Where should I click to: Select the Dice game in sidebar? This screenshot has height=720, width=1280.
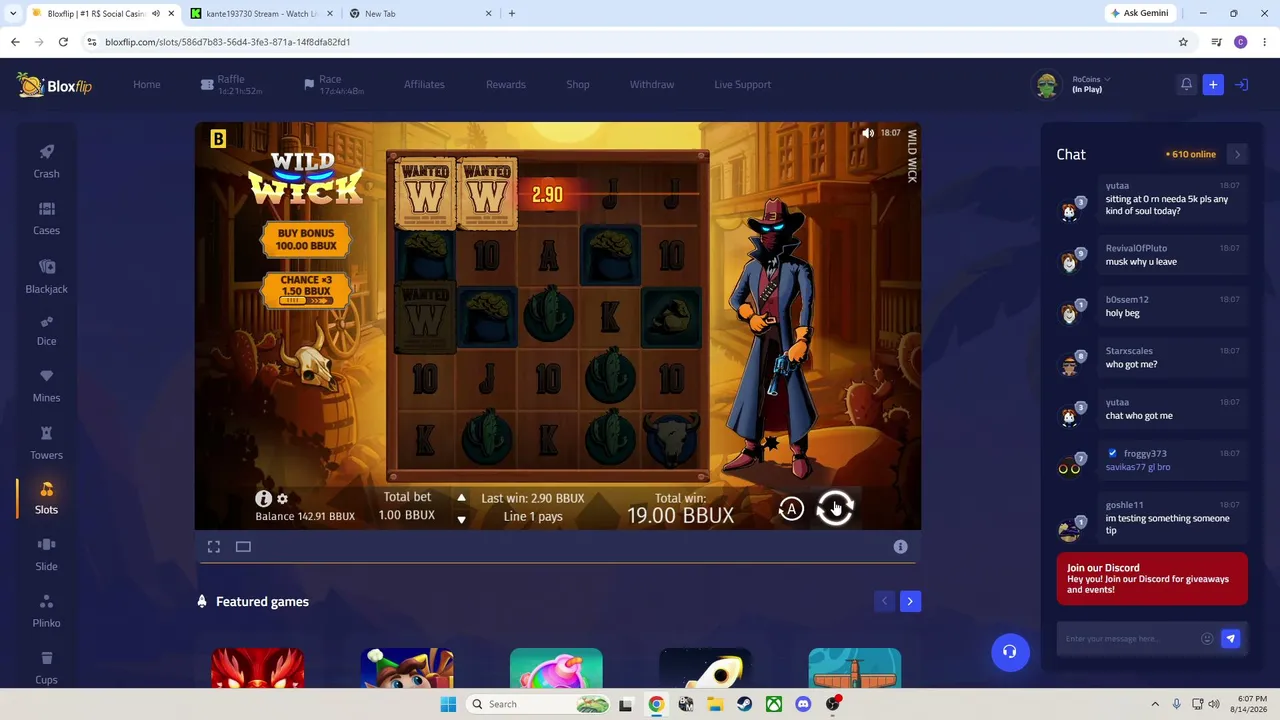(x=46, y=330)
